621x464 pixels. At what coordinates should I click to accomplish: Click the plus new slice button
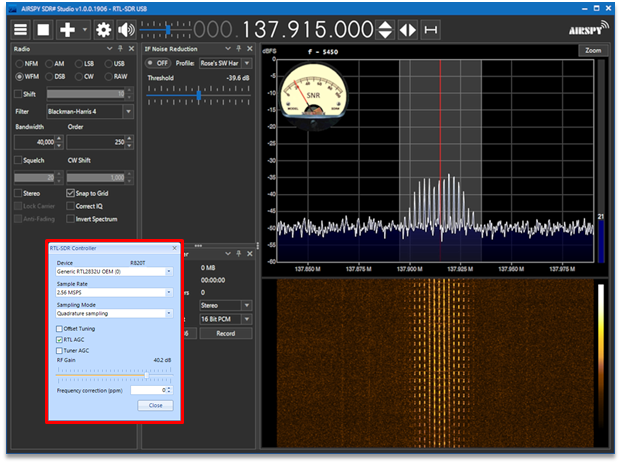tap(67, 30)
